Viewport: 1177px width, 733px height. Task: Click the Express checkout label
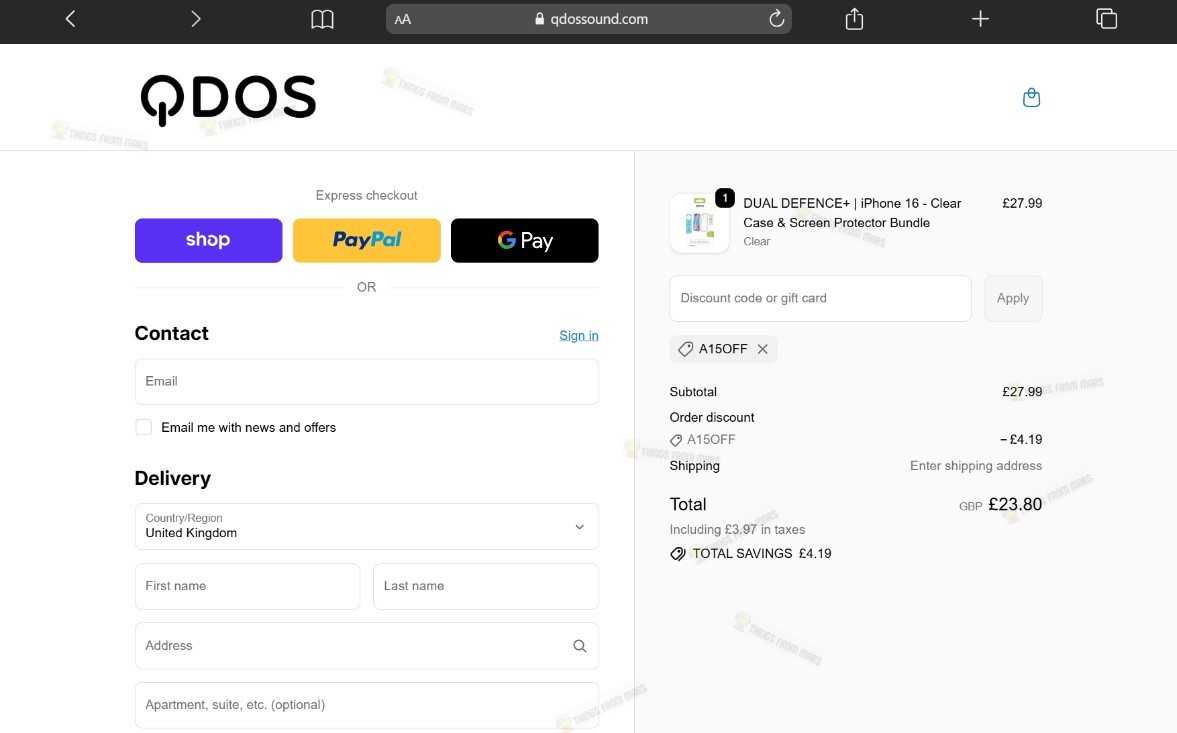pyautogui.click(x=366, y=195)
